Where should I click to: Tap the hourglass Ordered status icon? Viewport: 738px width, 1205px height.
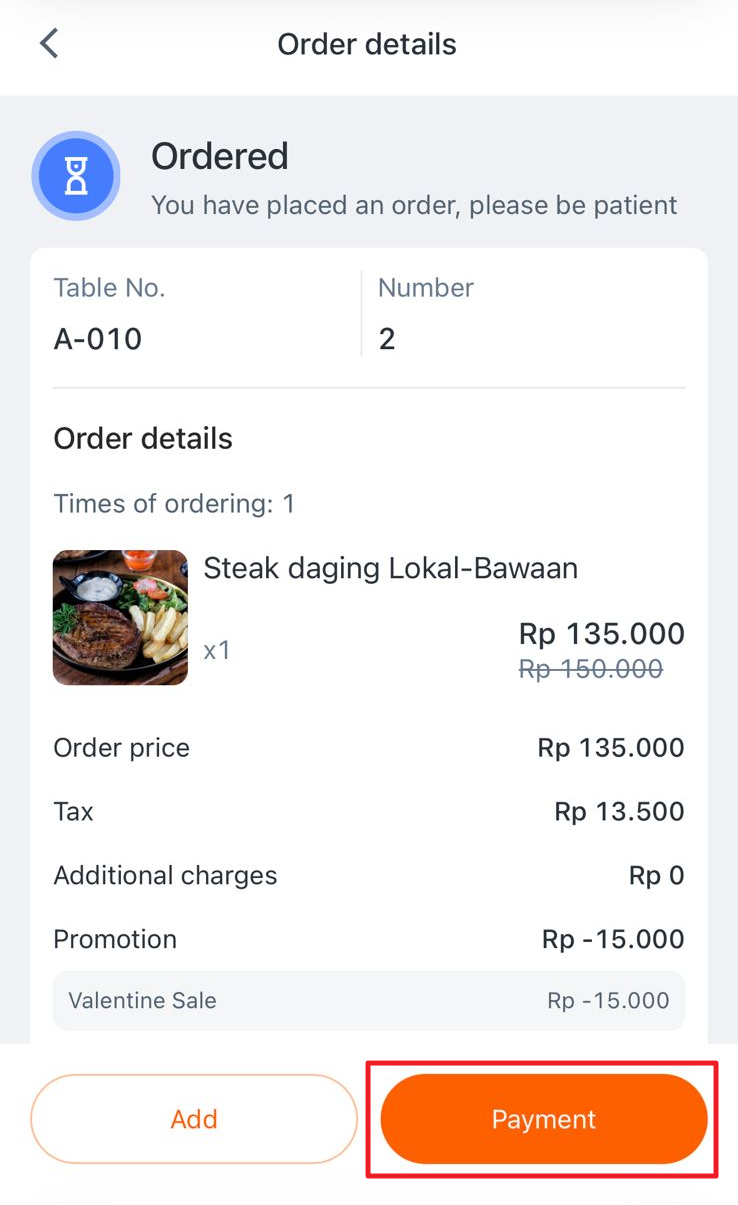pyautogui.click(x=76, y=176)
